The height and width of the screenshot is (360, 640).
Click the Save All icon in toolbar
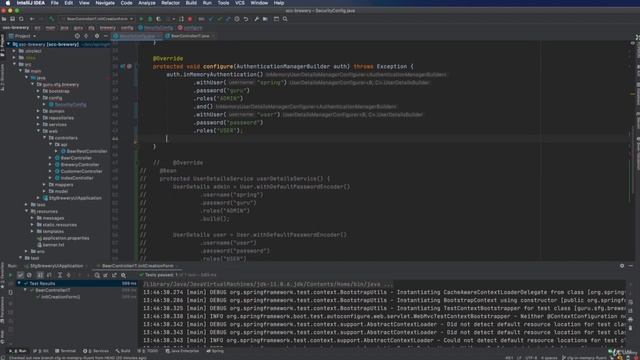[x=13, y=19]
